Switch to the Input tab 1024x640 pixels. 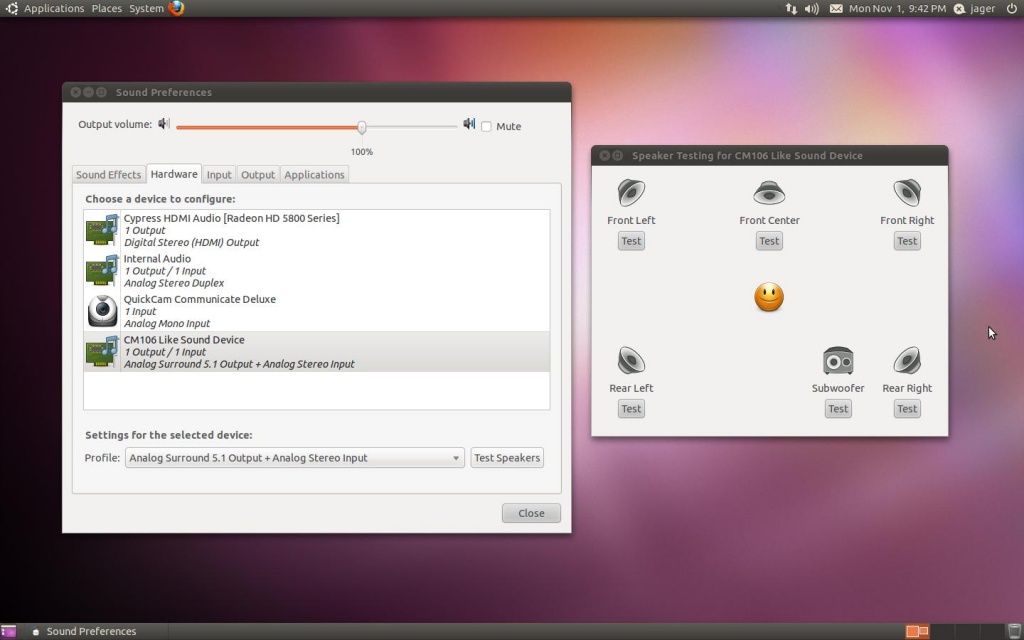pos(219,174)
